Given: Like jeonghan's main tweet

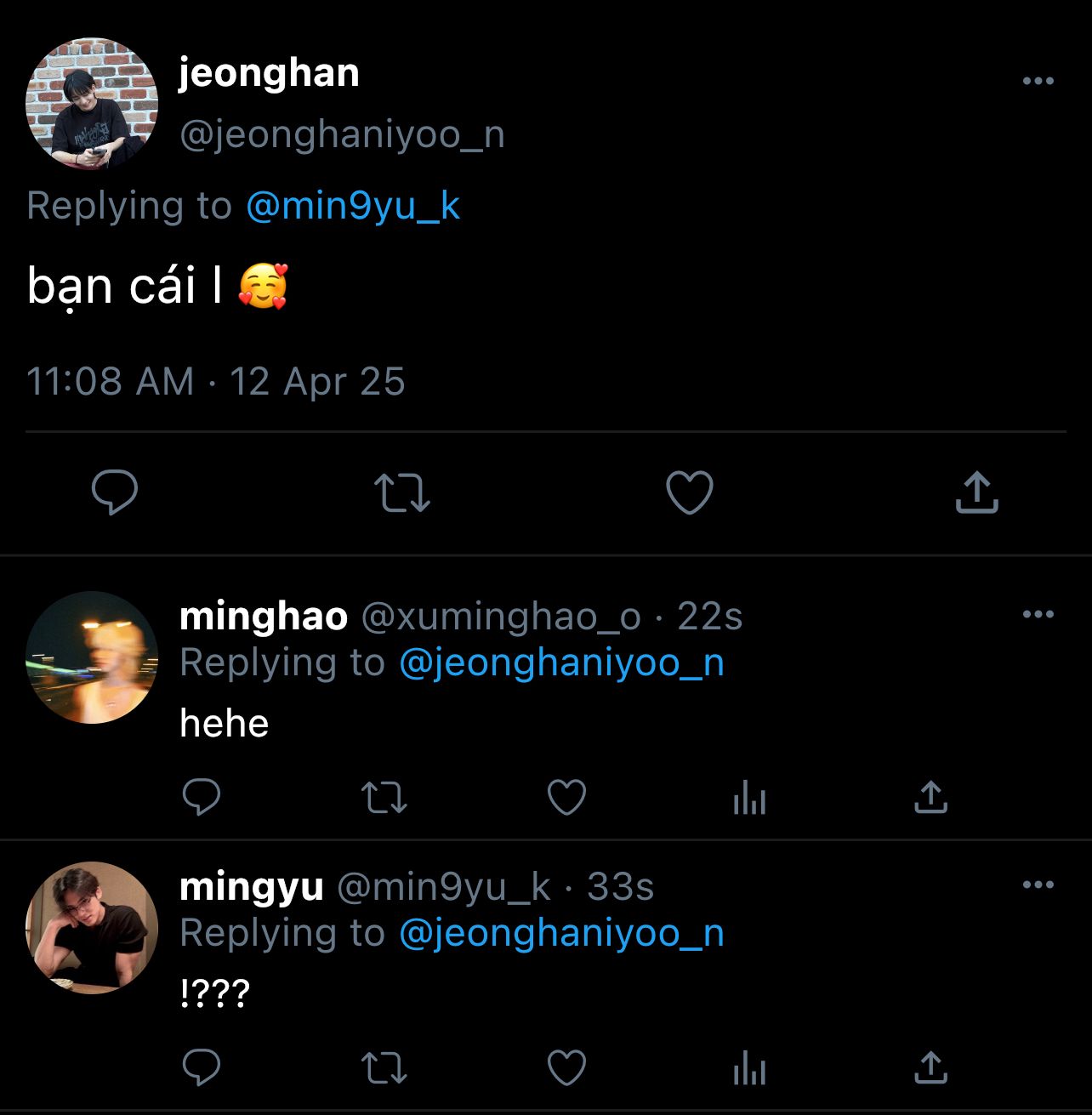Looking at the screenshot, I should point(689,492).
